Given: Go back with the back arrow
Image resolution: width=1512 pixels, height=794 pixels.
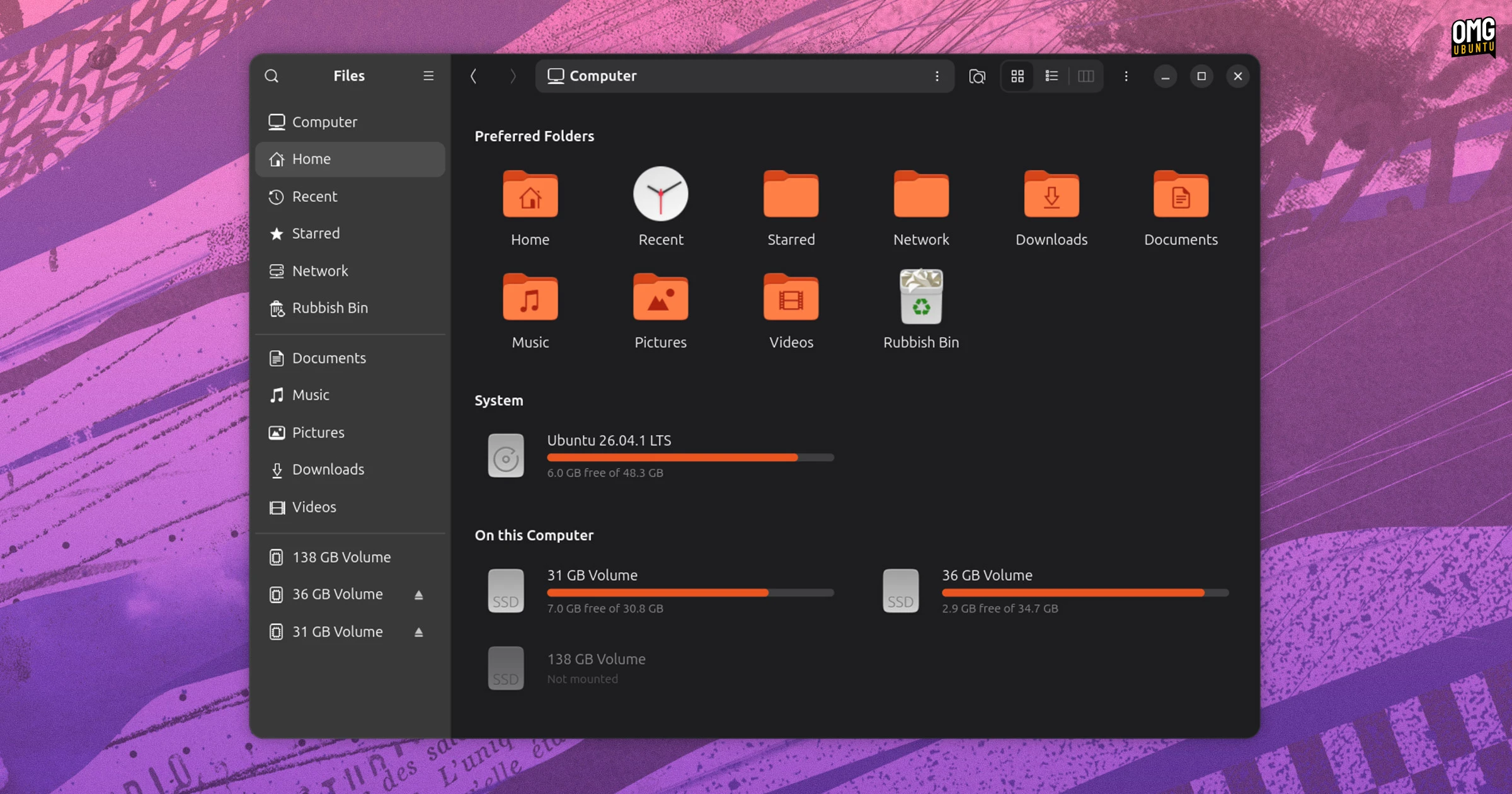Looking at the screenshot, I should pyautogui.click(x=473, y=76).
